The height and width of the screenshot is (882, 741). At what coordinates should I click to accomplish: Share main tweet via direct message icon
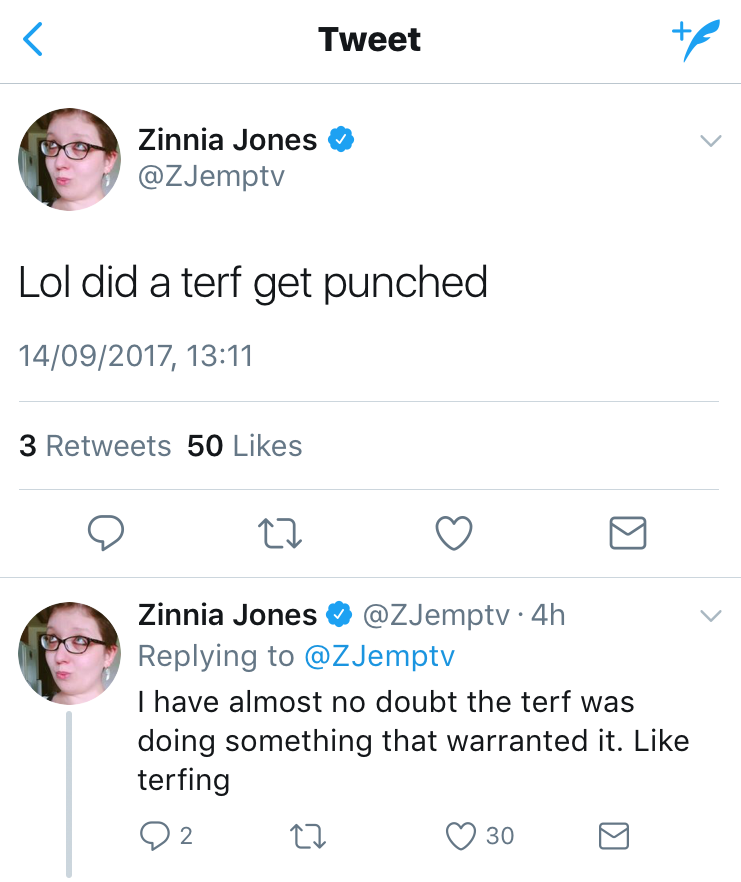click(628, 534)
